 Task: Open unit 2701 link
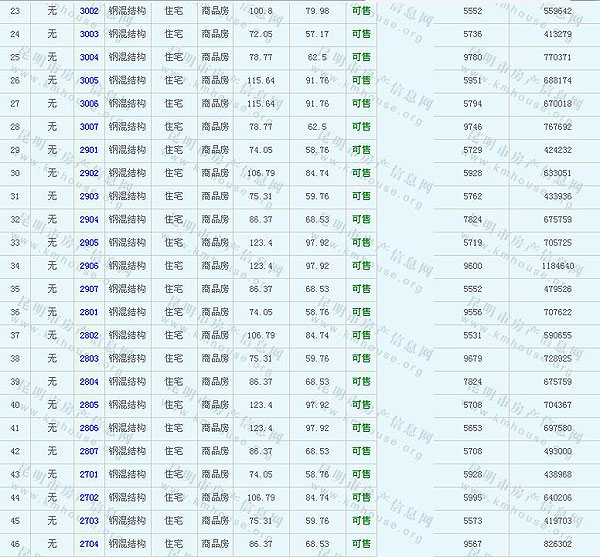pyautogui.click(x=89, y=474)
